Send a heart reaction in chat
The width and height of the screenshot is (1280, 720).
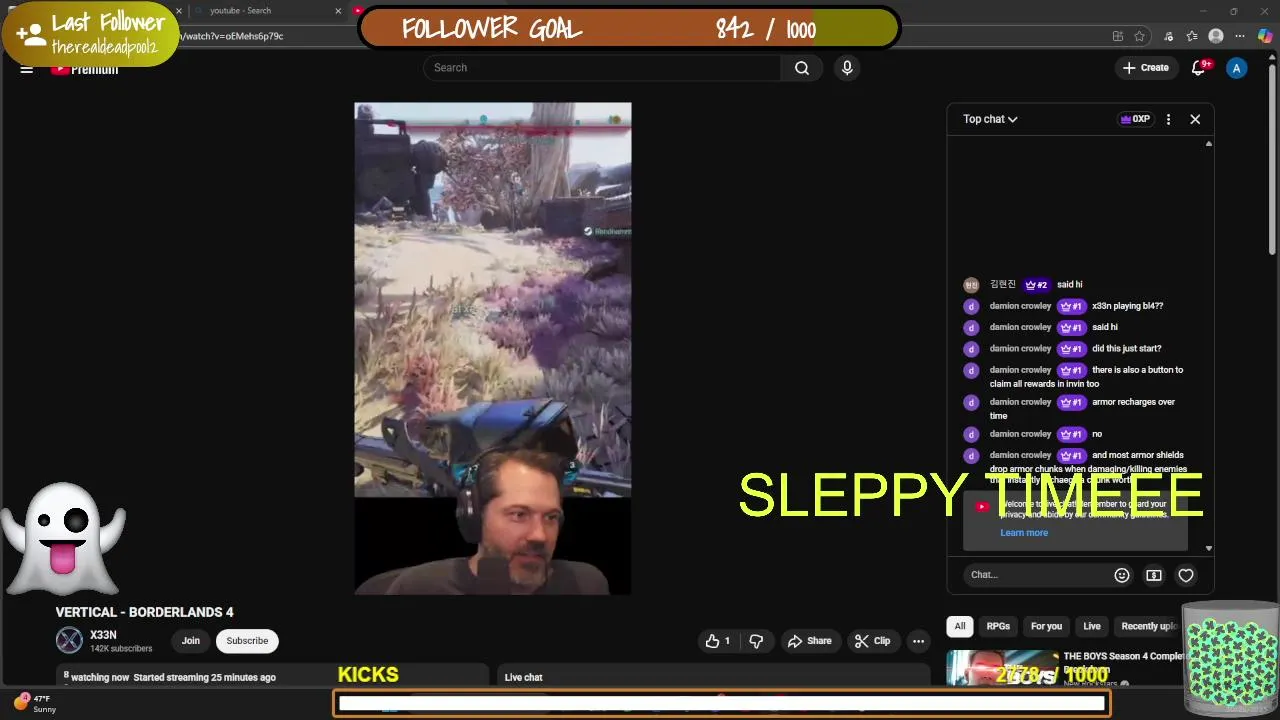pyautogui.click(x=1186, y=575)
